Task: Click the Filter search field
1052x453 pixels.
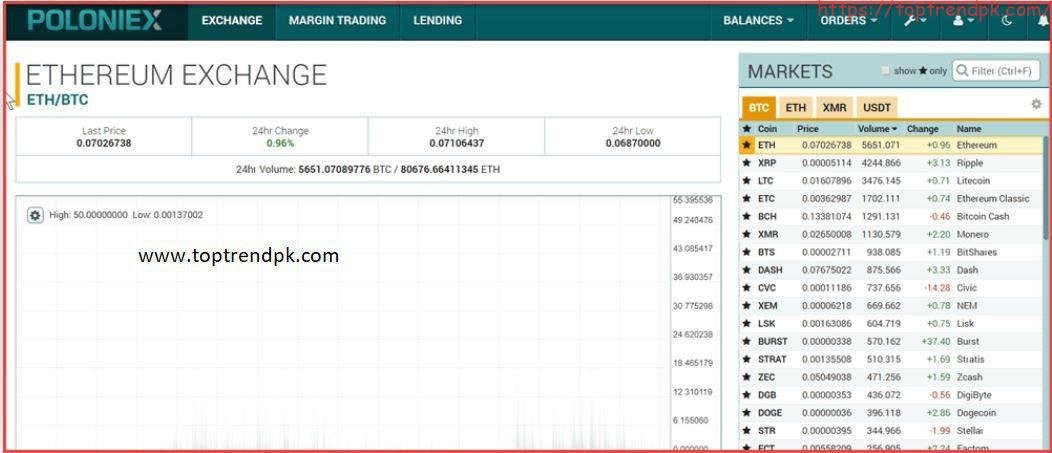Action: coord(996,70)
